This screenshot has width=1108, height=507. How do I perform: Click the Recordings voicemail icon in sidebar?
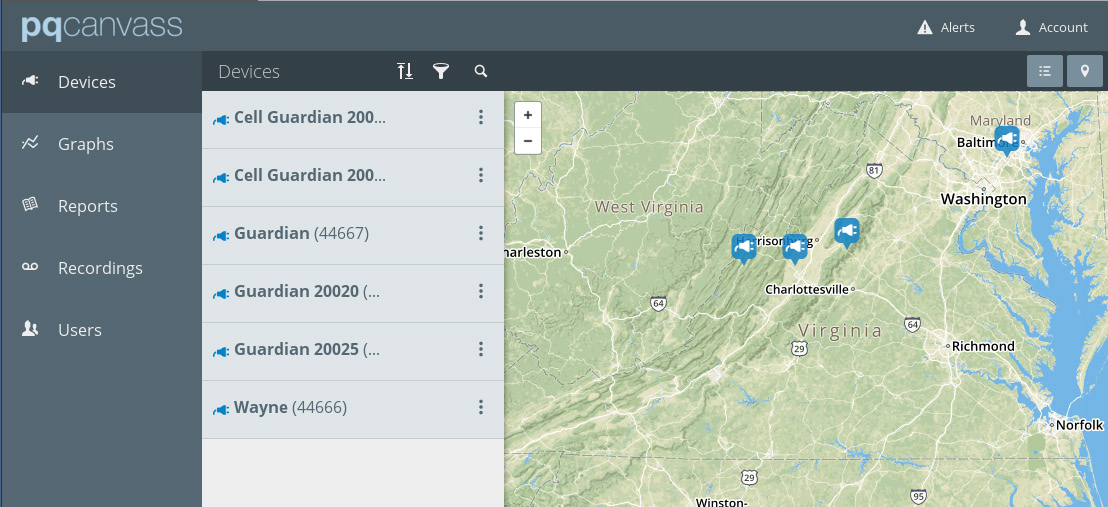pyautogui.click(x=30, y=266)
